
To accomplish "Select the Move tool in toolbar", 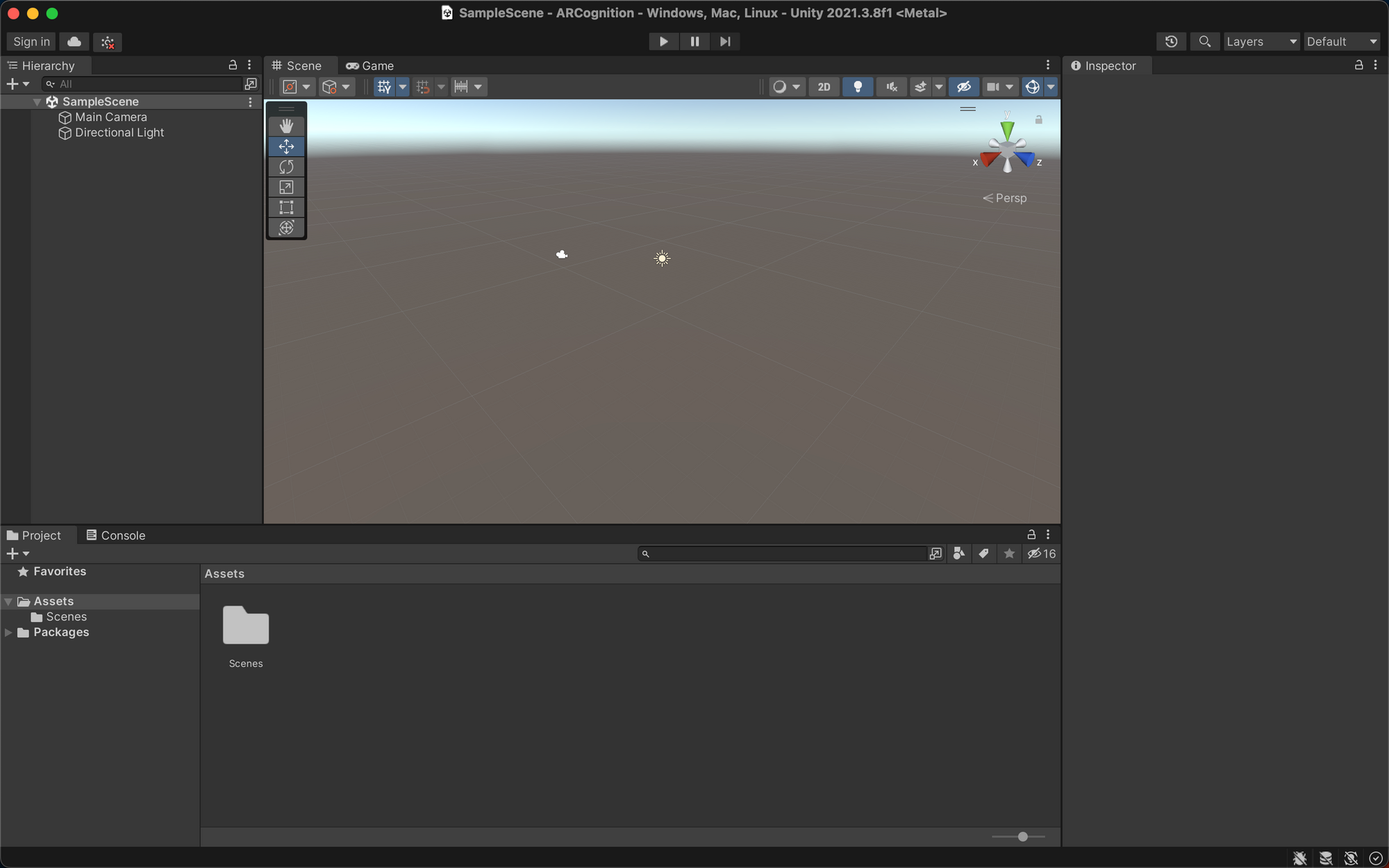I will coord(287,146).
